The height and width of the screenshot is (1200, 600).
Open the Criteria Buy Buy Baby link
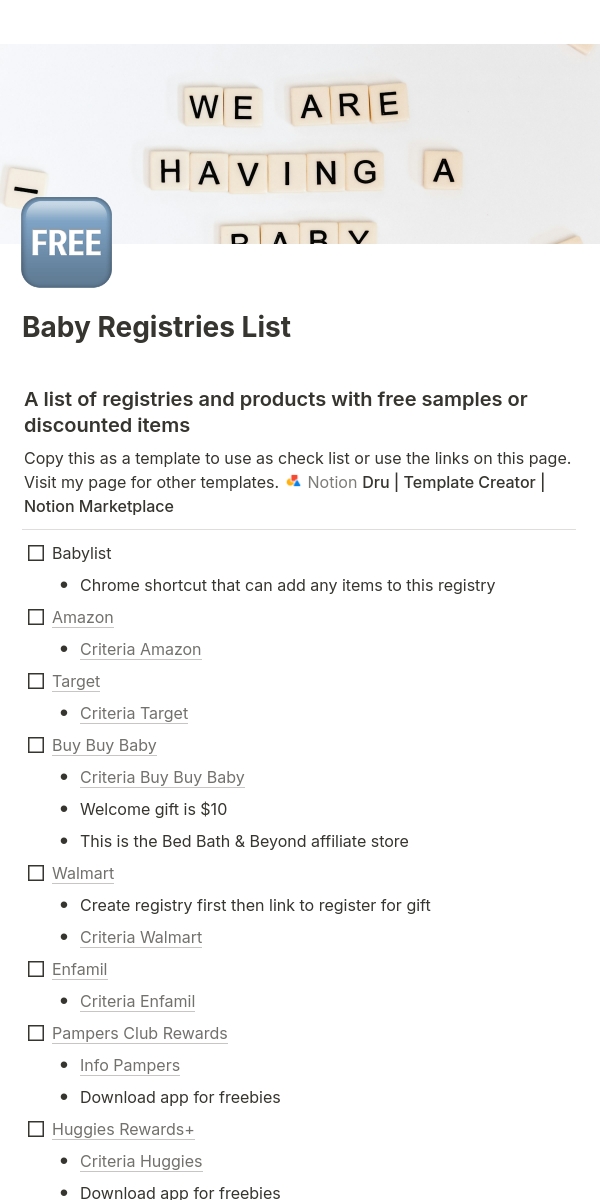tap(162, 777)
